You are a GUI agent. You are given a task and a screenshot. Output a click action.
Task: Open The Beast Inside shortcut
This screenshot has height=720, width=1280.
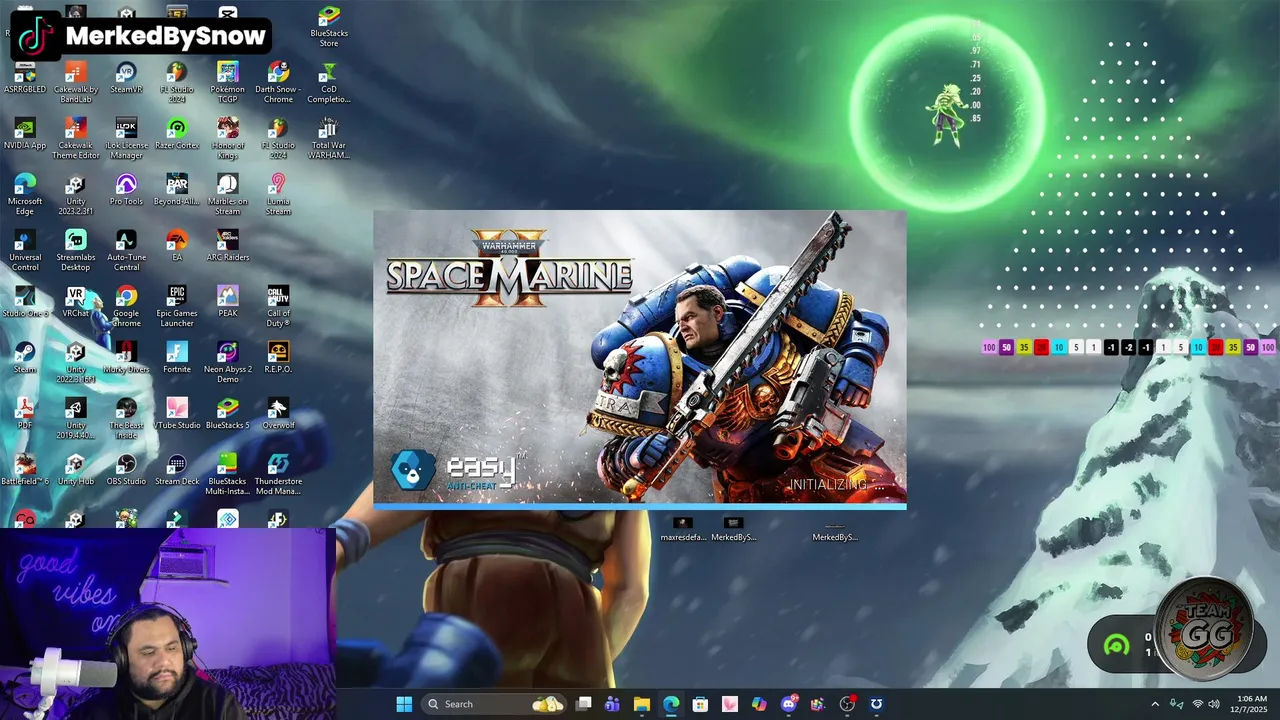(126, 419)
